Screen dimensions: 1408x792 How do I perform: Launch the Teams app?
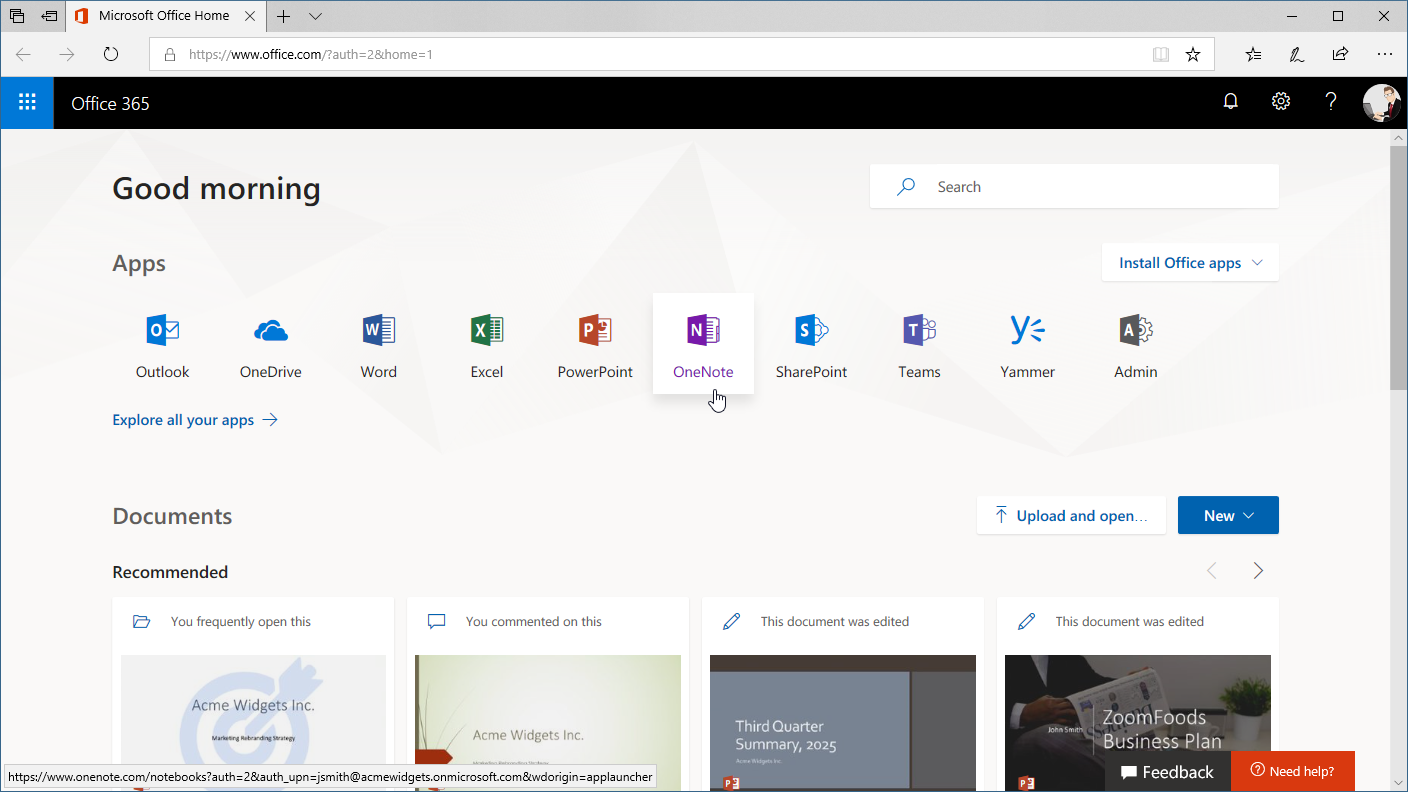[x=919, y=344]
